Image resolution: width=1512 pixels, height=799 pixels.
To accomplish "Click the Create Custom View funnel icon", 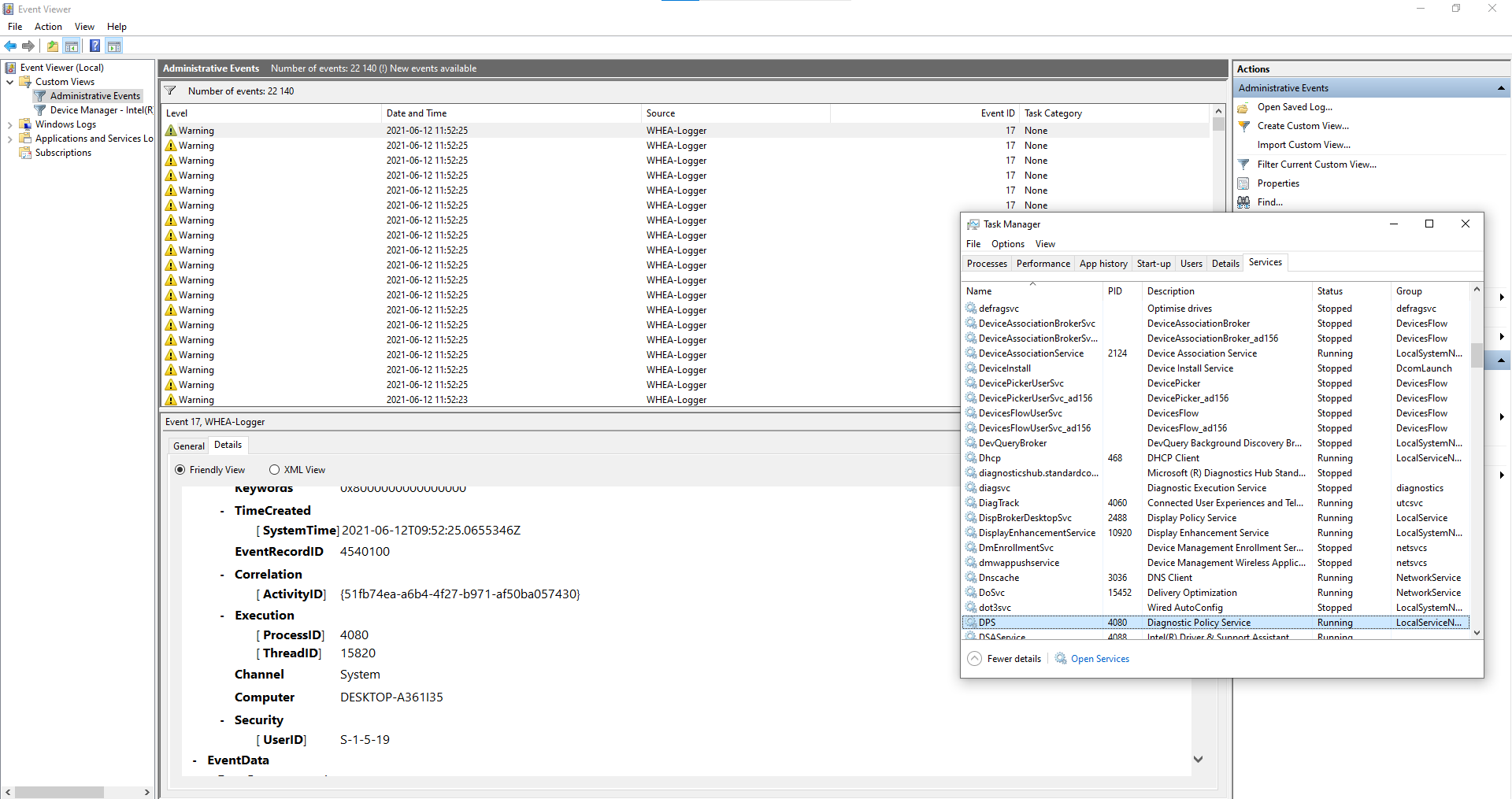I will click(1243, 126).
